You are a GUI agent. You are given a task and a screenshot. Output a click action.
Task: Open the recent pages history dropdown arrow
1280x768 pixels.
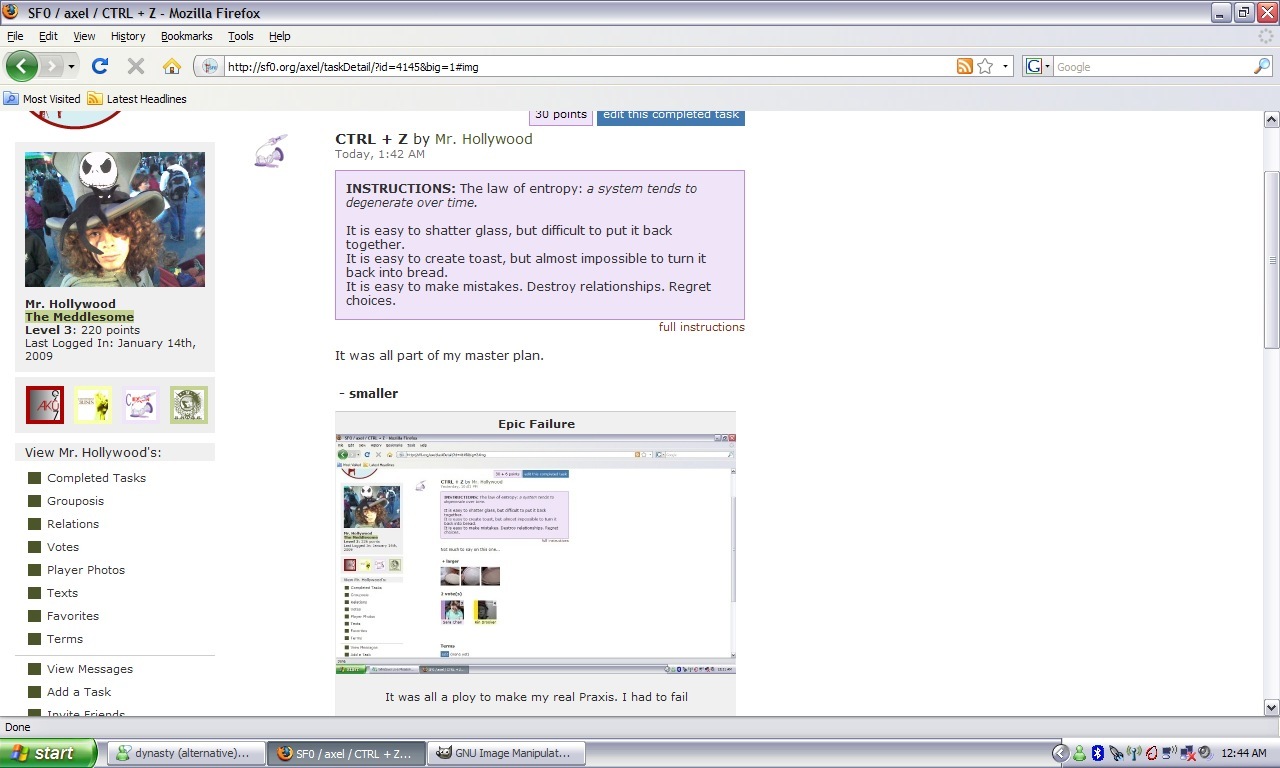tap(72, 66)
